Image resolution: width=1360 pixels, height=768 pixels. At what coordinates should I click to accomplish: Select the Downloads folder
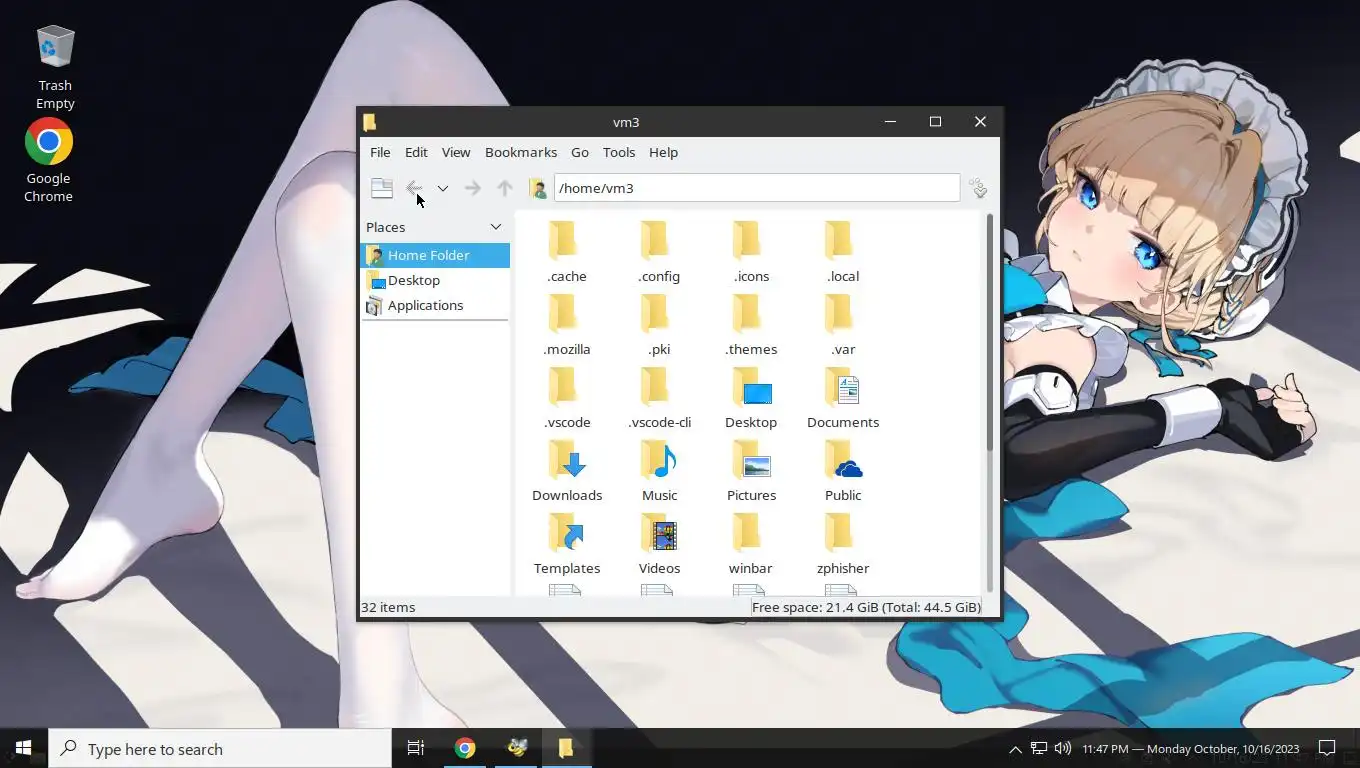[x=567, y=471]
